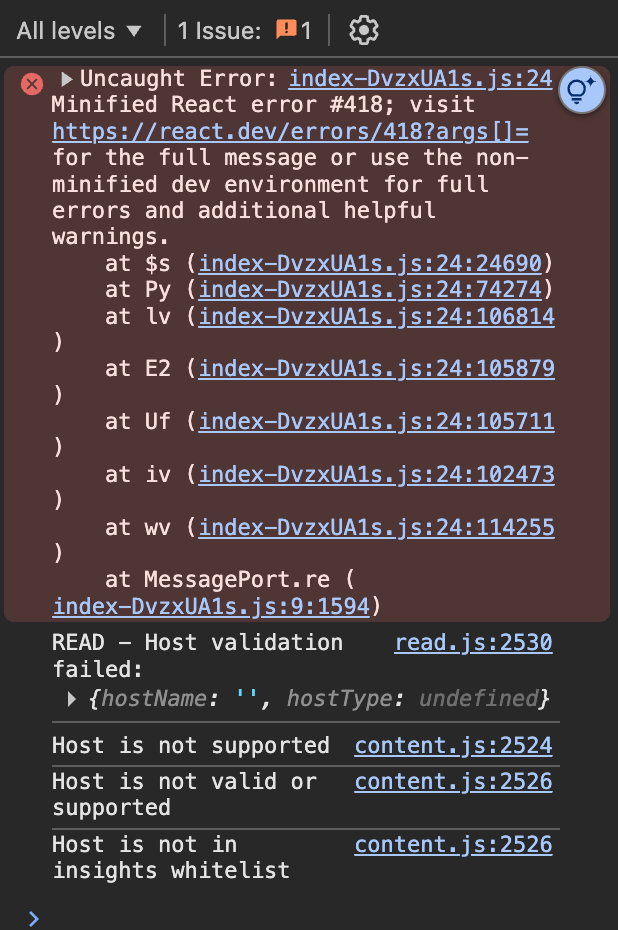Image resolution: width=618 pixels, height=930 pixels.
Task: Open the All levels log filter dropdown
Action: 79,30
